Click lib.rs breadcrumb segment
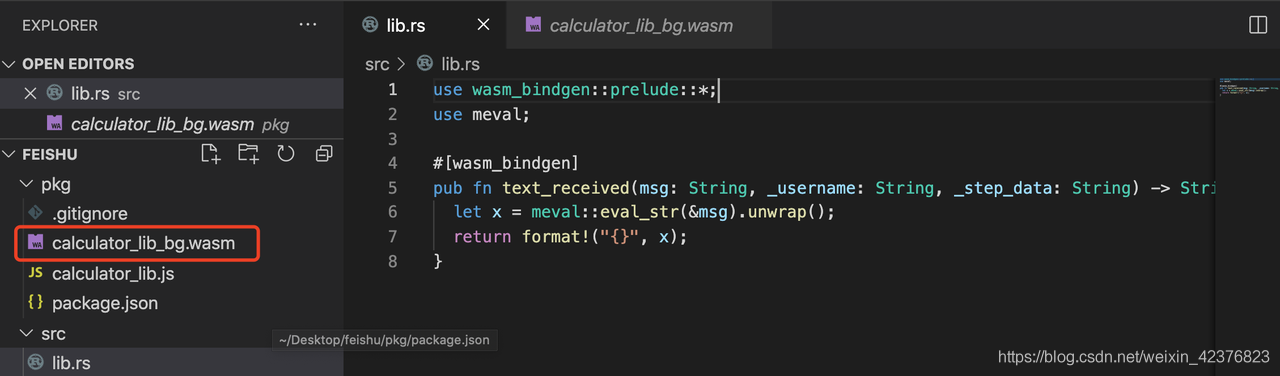The image size is (1280, 376). [x=461, y=64]
